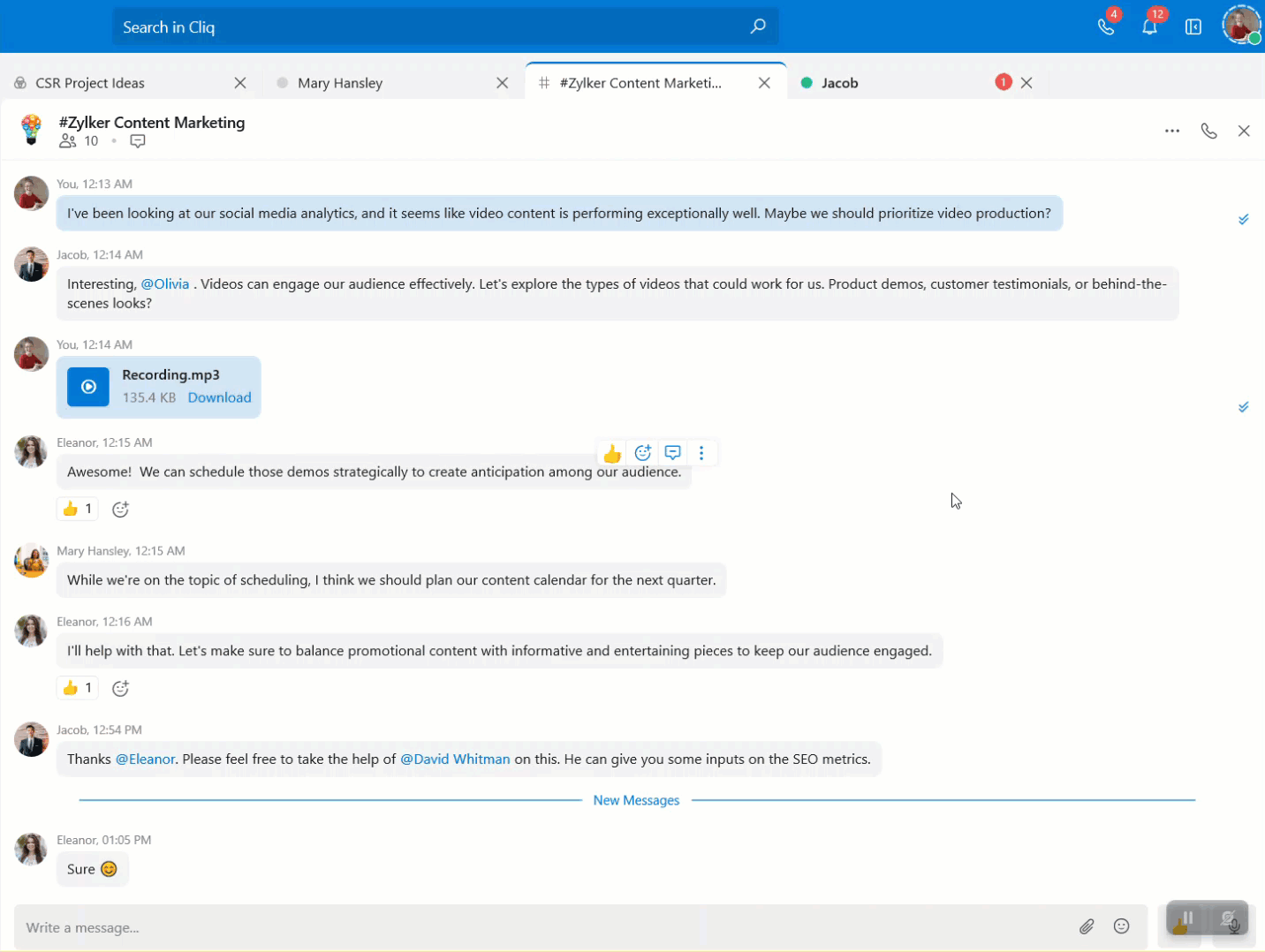Add reaction below 'I'll help with that' message
Image resolution: width=1265 pixels, height=952 pixels.
point(121,689)
